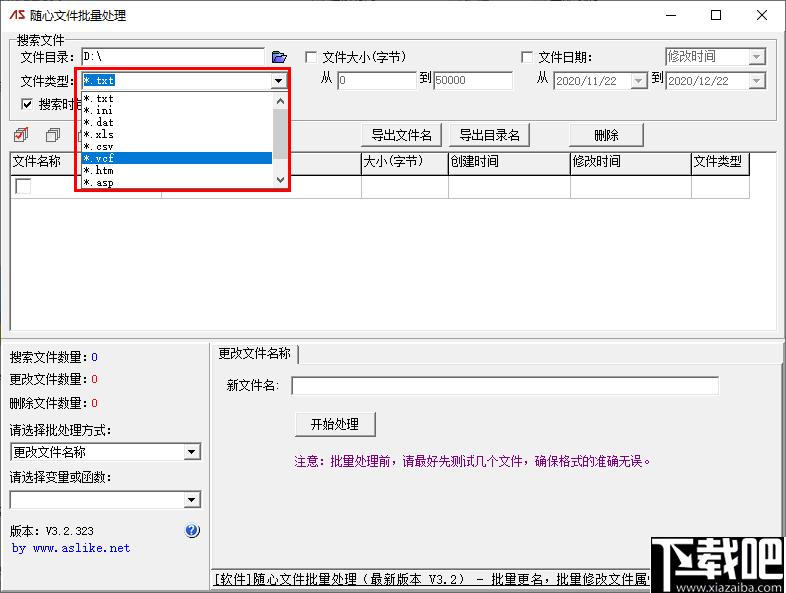
Task: Choose *.dat from the file type list
Action: (x=177, y=122)
